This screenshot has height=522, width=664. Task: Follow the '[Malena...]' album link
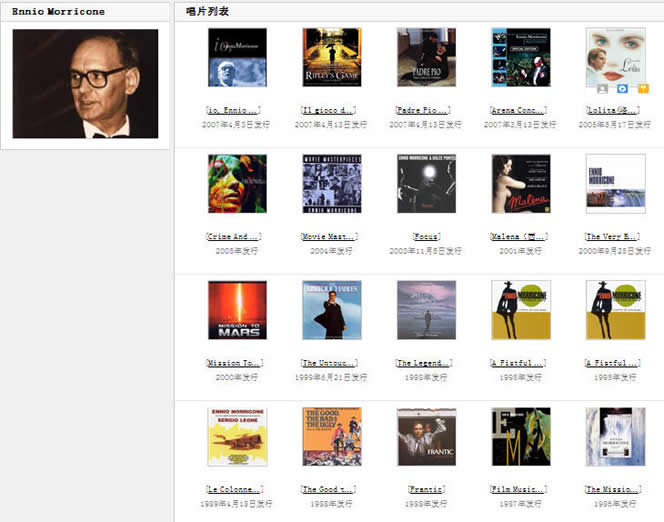[x=519, y=237]
